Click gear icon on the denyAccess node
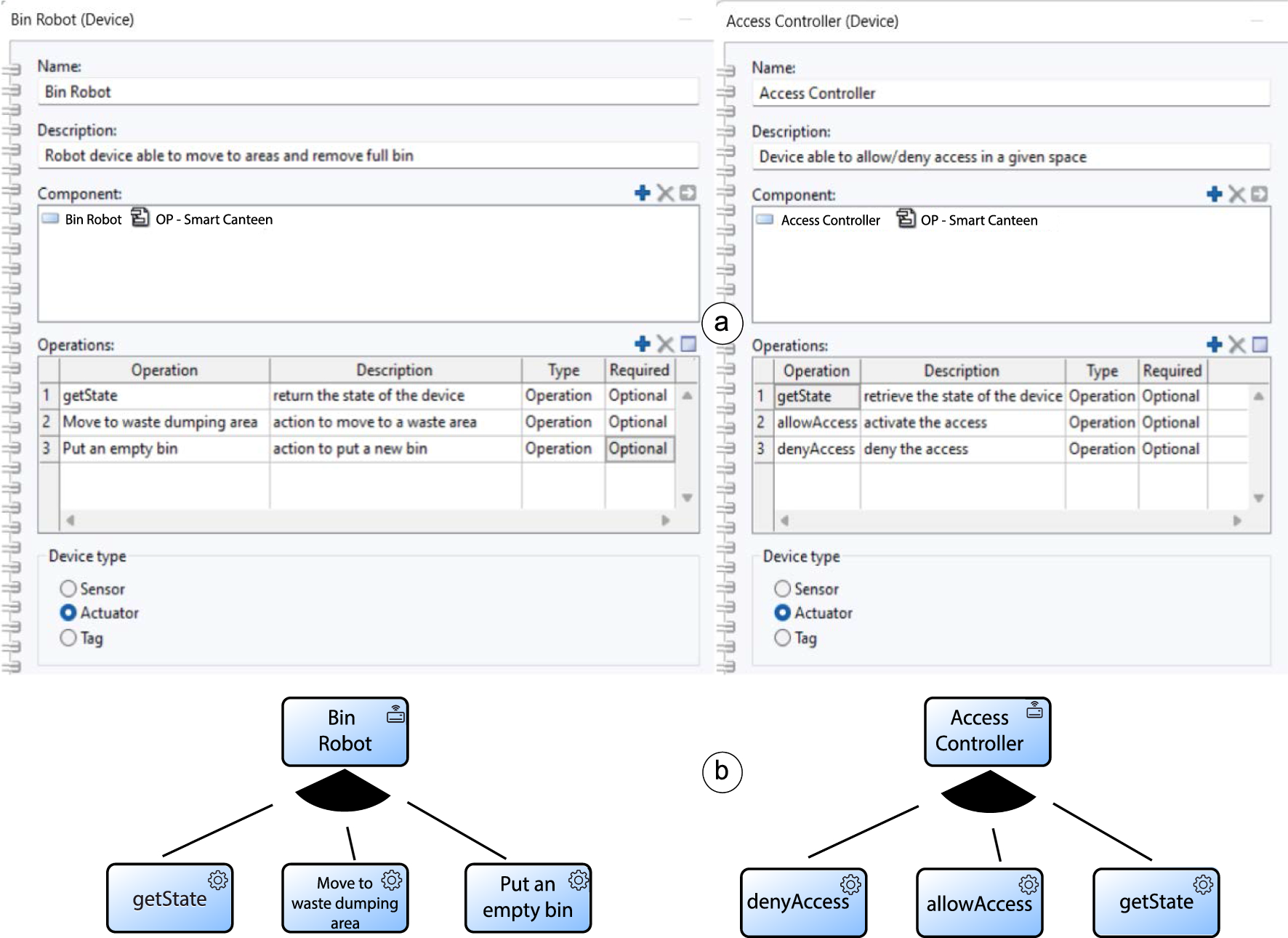 click(x=850, y=884)
